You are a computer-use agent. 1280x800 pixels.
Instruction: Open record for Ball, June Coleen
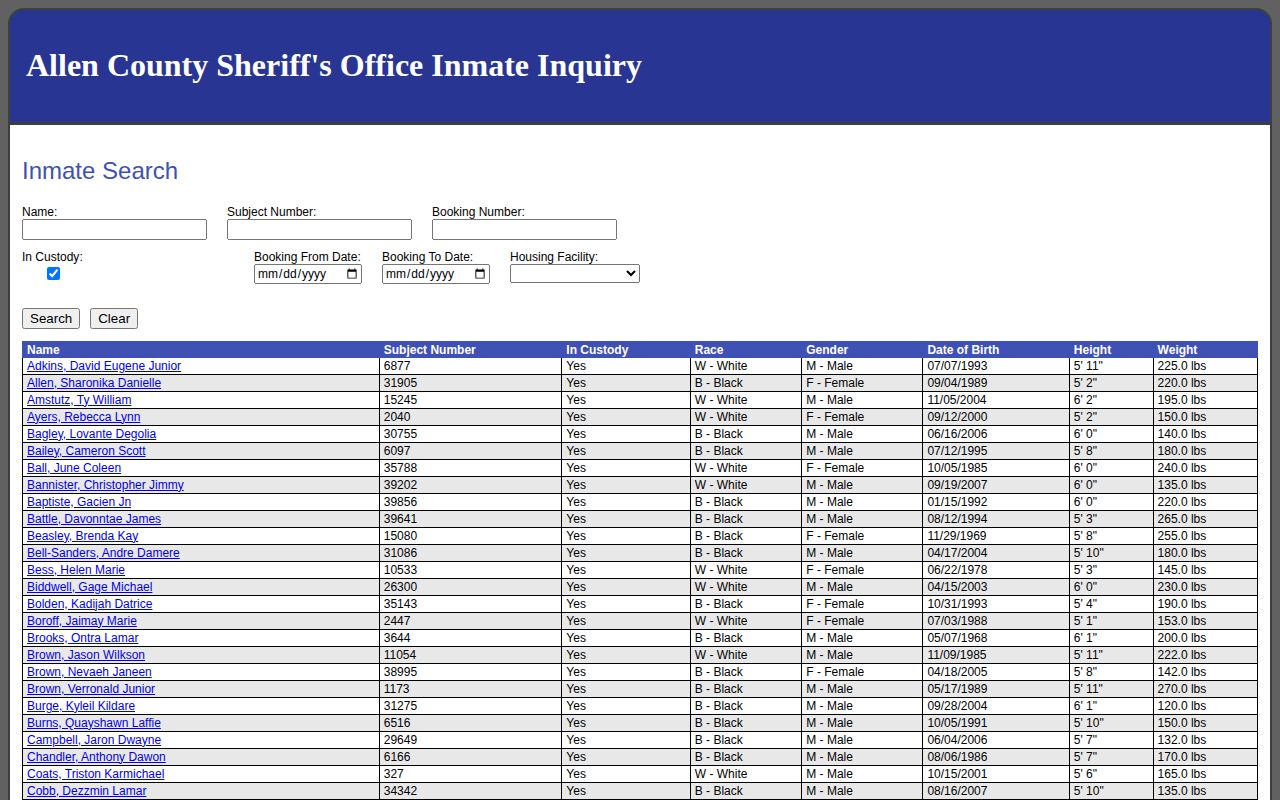(x=74, y=468)
